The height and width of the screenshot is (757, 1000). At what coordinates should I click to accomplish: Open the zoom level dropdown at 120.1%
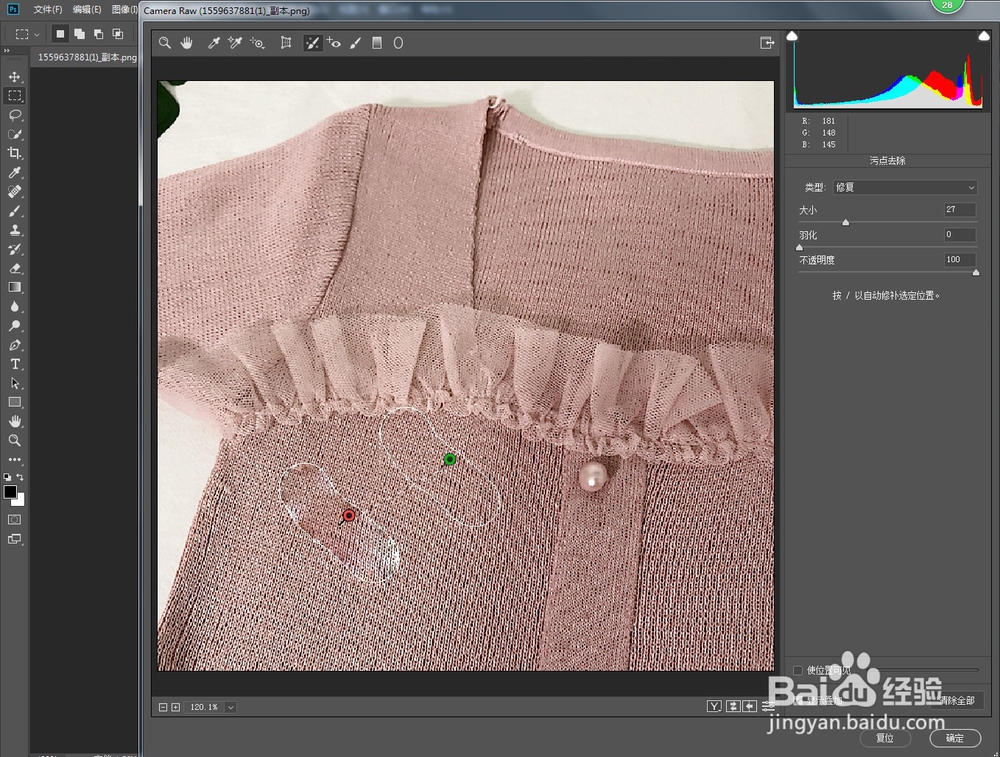pyautogui.click(x=231, y=707)
